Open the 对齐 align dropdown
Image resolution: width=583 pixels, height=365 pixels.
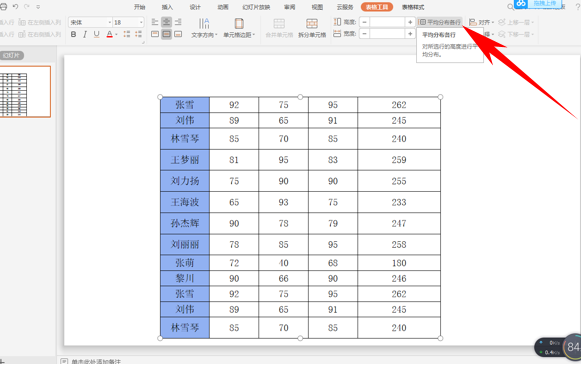481,22
